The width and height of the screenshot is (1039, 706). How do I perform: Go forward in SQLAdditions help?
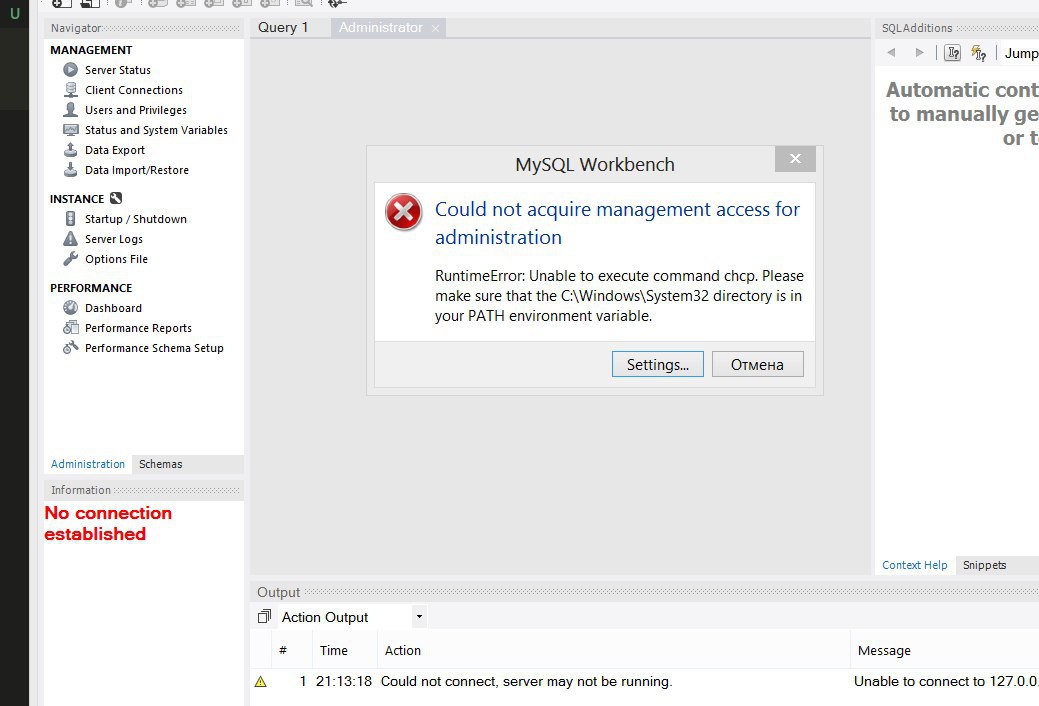point(919,52)
